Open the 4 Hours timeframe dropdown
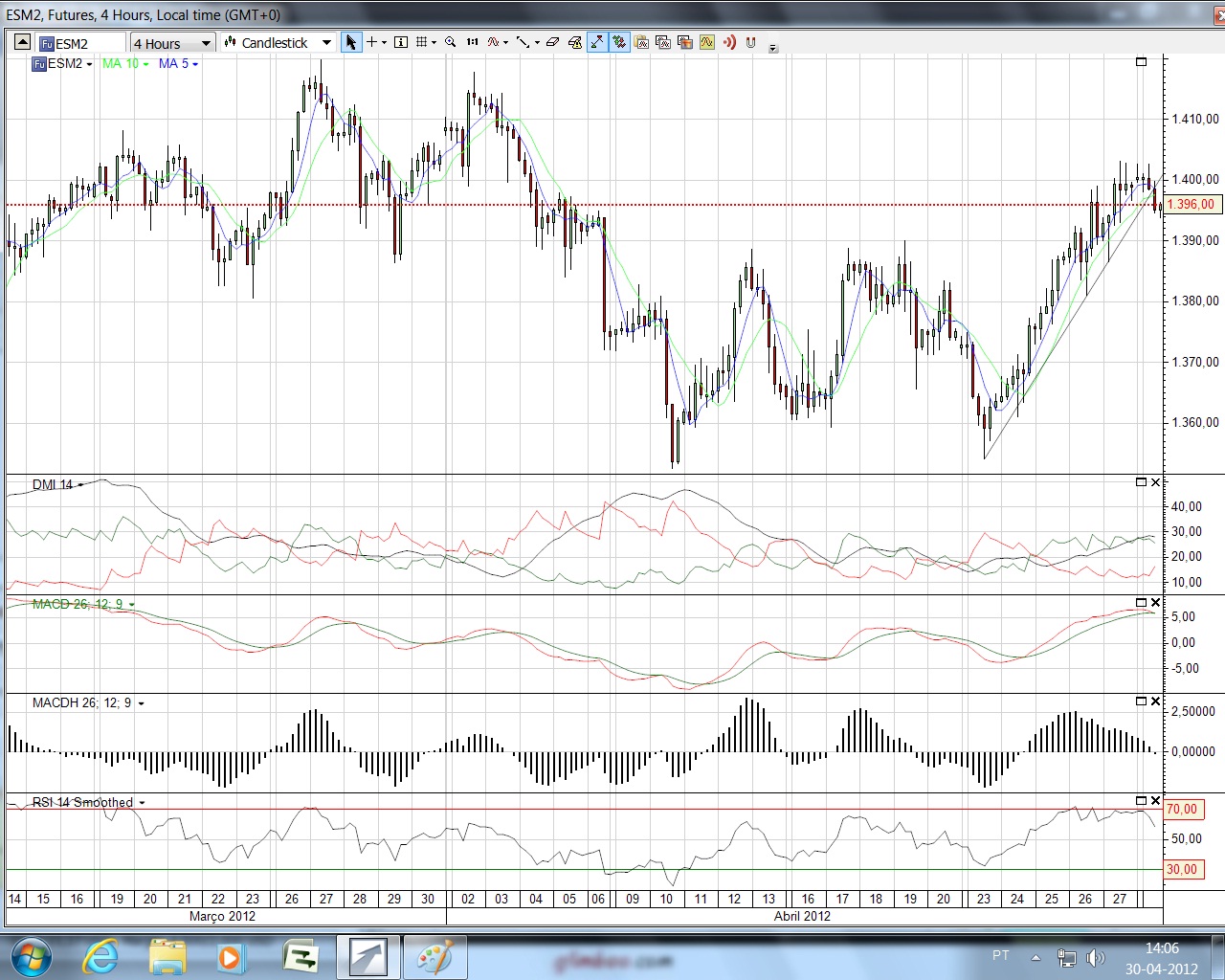The image size is (1225, 980). (x=172, y=43)
